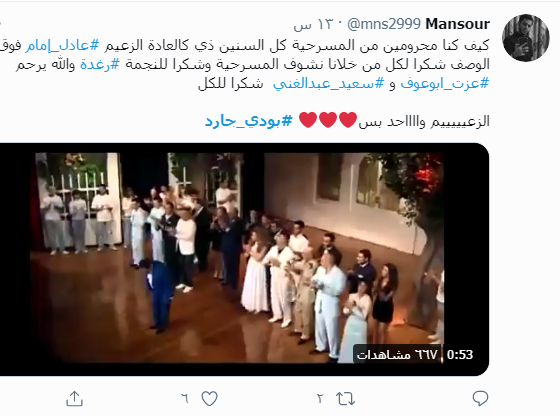560x416 pixels.
Task: Retweet this post using arrows icon
Action: pyautogui.click(x=345, y=399)
